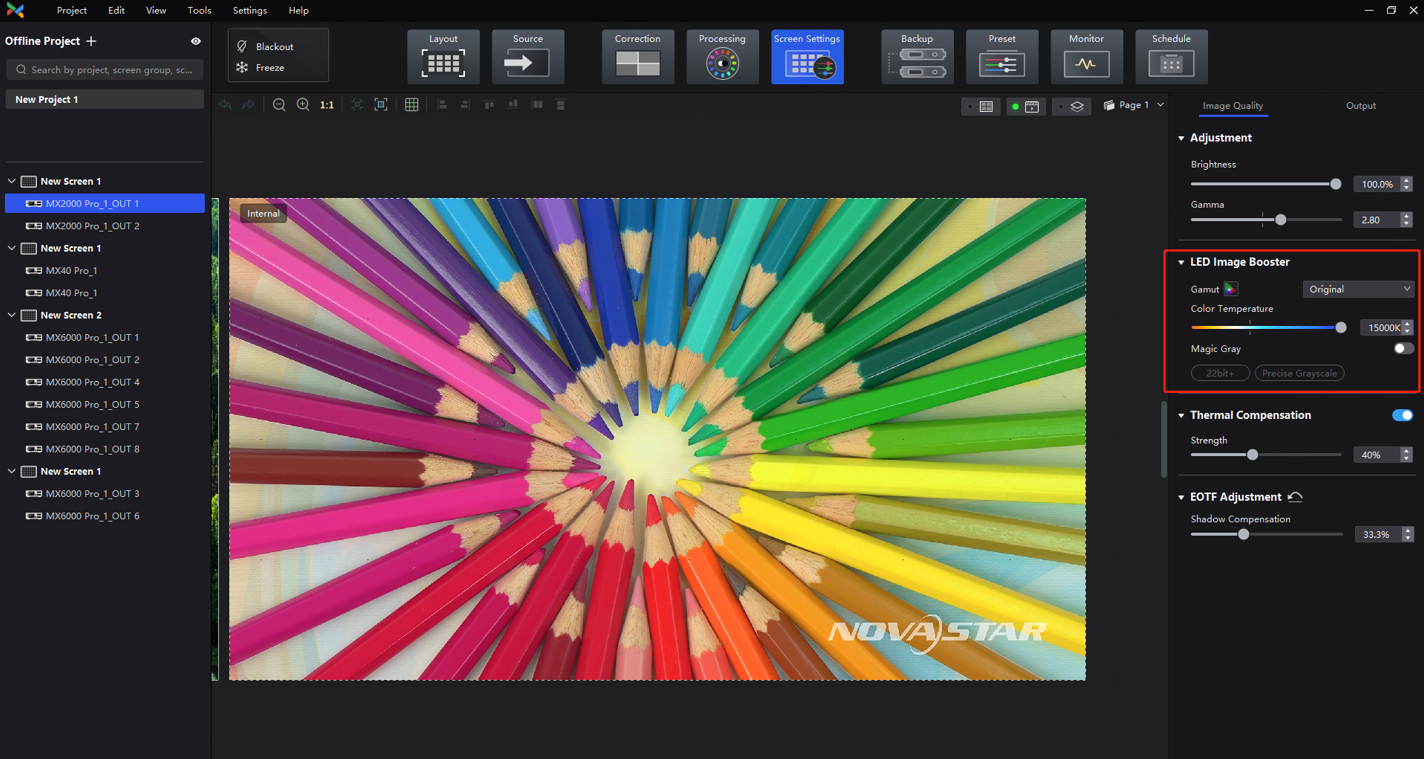Select the Screen Settings section
Viewport: 1424px width, 759px height.
pyautogui.click(x=807, y=56)
